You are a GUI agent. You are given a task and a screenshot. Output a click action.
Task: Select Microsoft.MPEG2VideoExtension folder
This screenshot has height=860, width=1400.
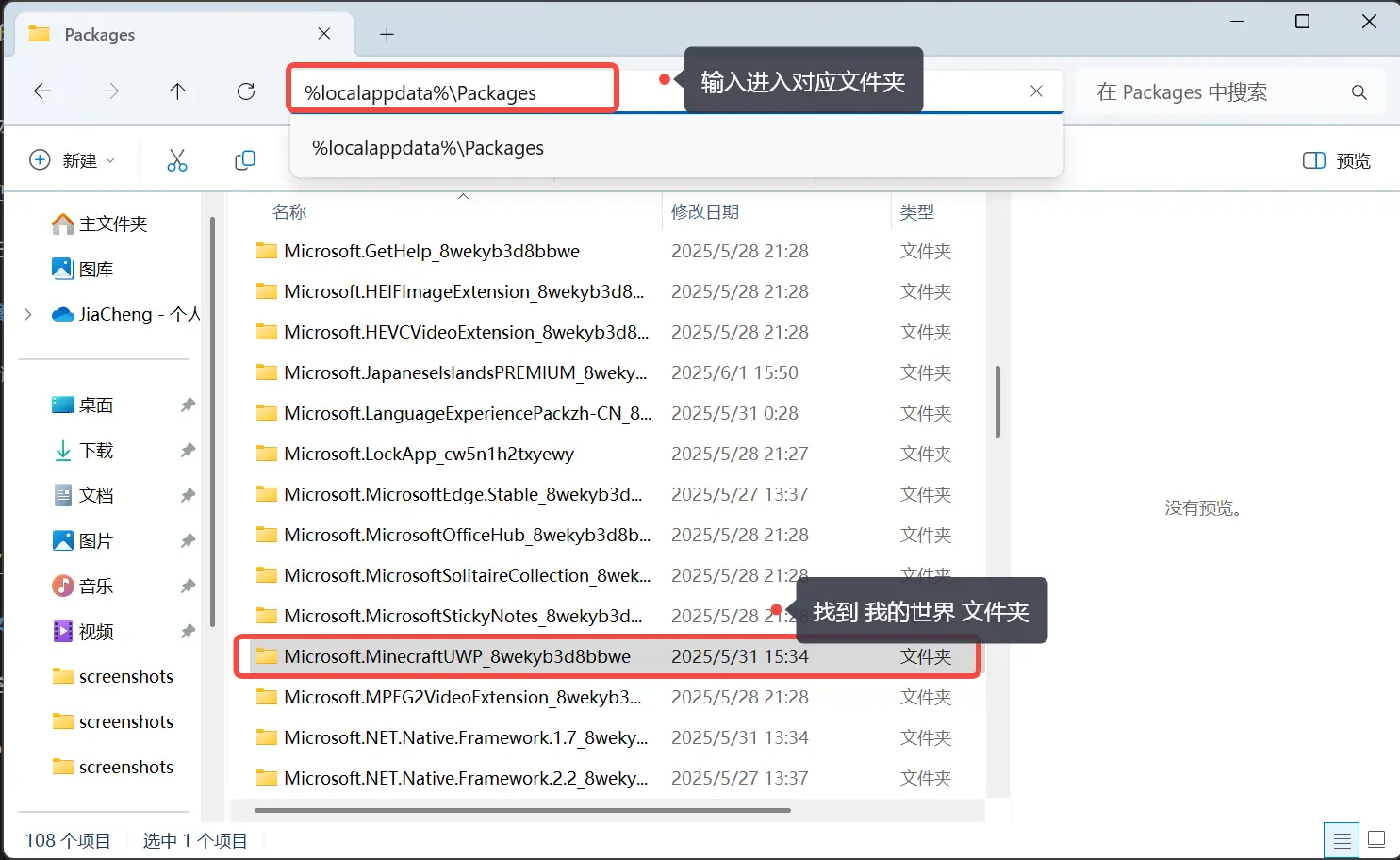tap(618, 697)
